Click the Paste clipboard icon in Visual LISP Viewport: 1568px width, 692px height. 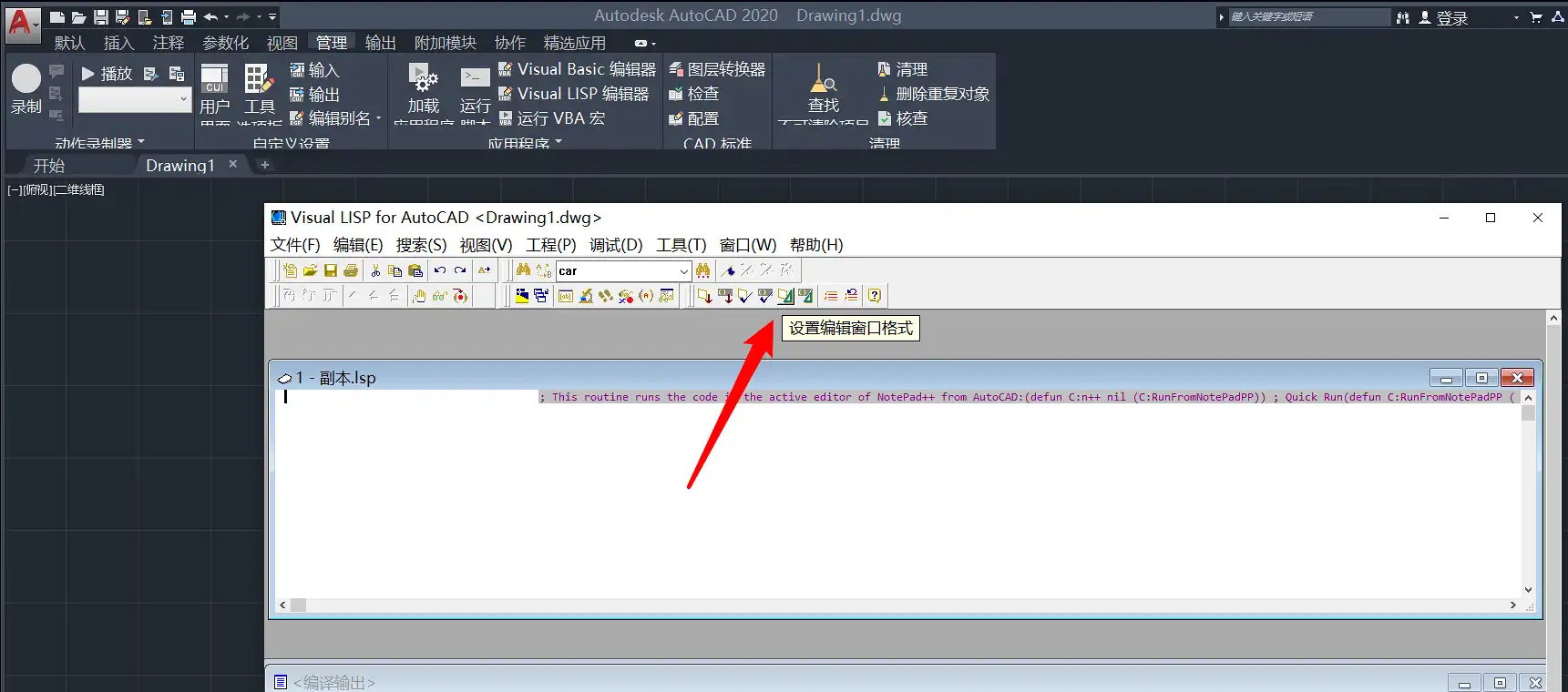click(415, 270)
